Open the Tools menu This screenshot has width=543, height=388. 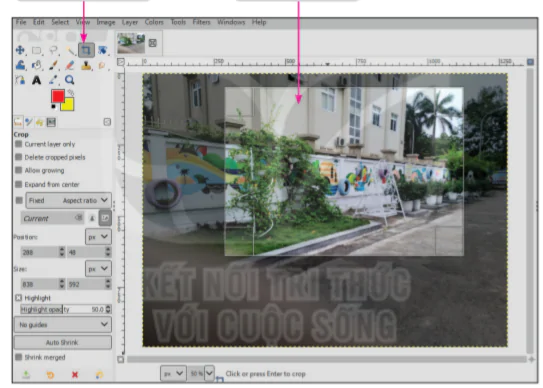pos(178,22)
